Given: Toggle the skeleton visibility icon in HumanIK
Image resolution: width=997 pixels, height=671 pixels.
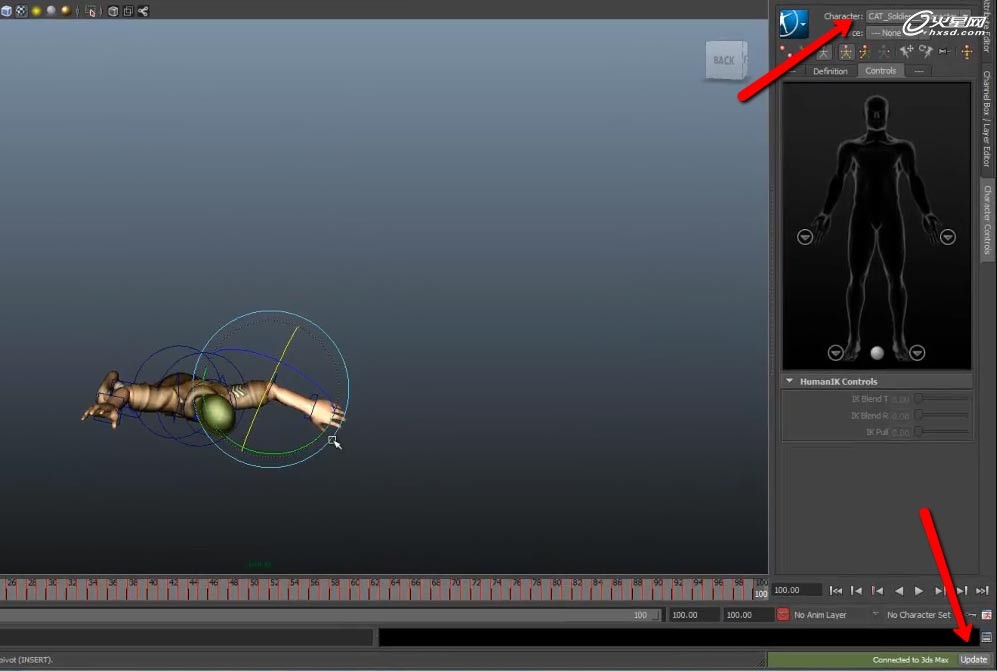Looking at the screenshot, I should coord(823,52).
